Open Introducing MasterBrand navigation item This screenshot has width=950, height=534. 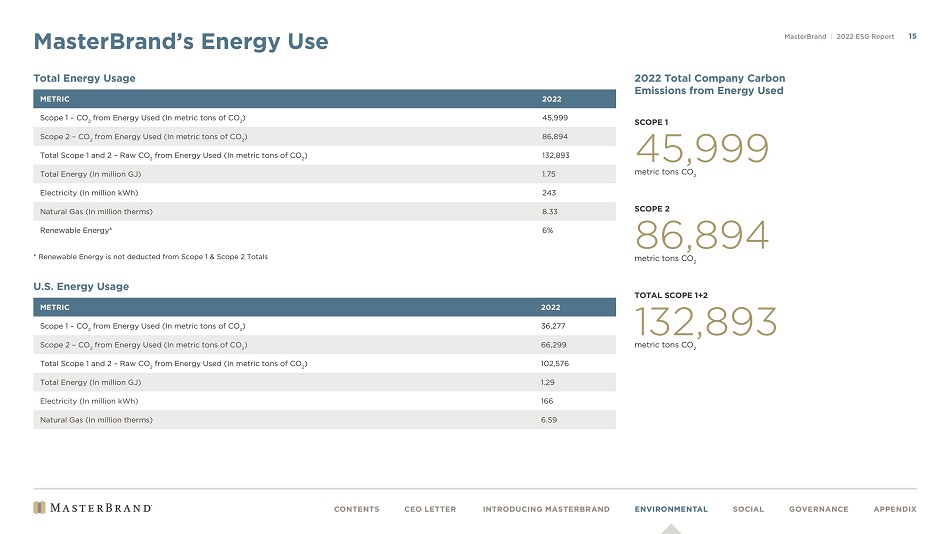click(x=545, y=509)
